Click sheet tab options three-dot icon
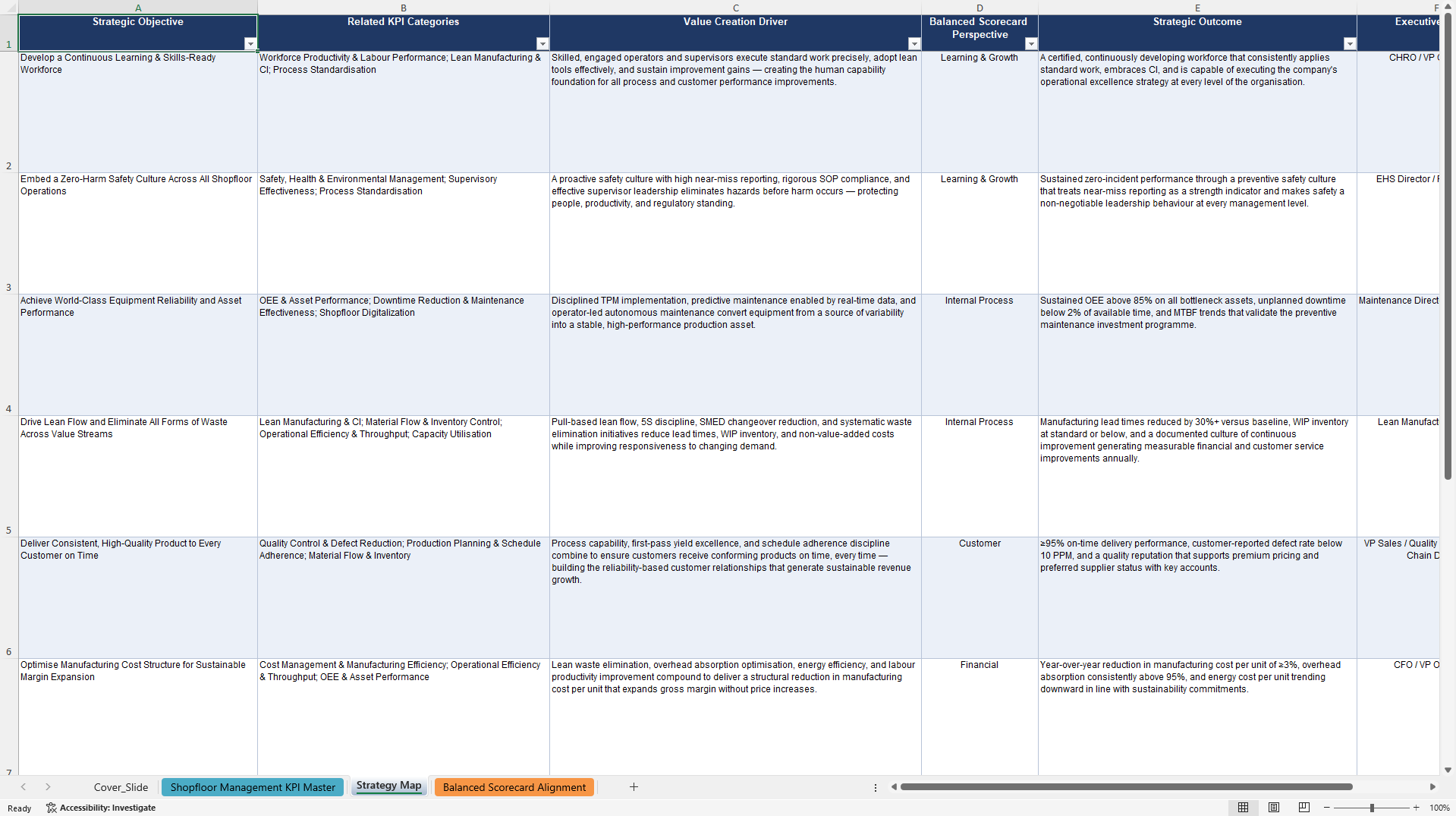 point(876,787)
